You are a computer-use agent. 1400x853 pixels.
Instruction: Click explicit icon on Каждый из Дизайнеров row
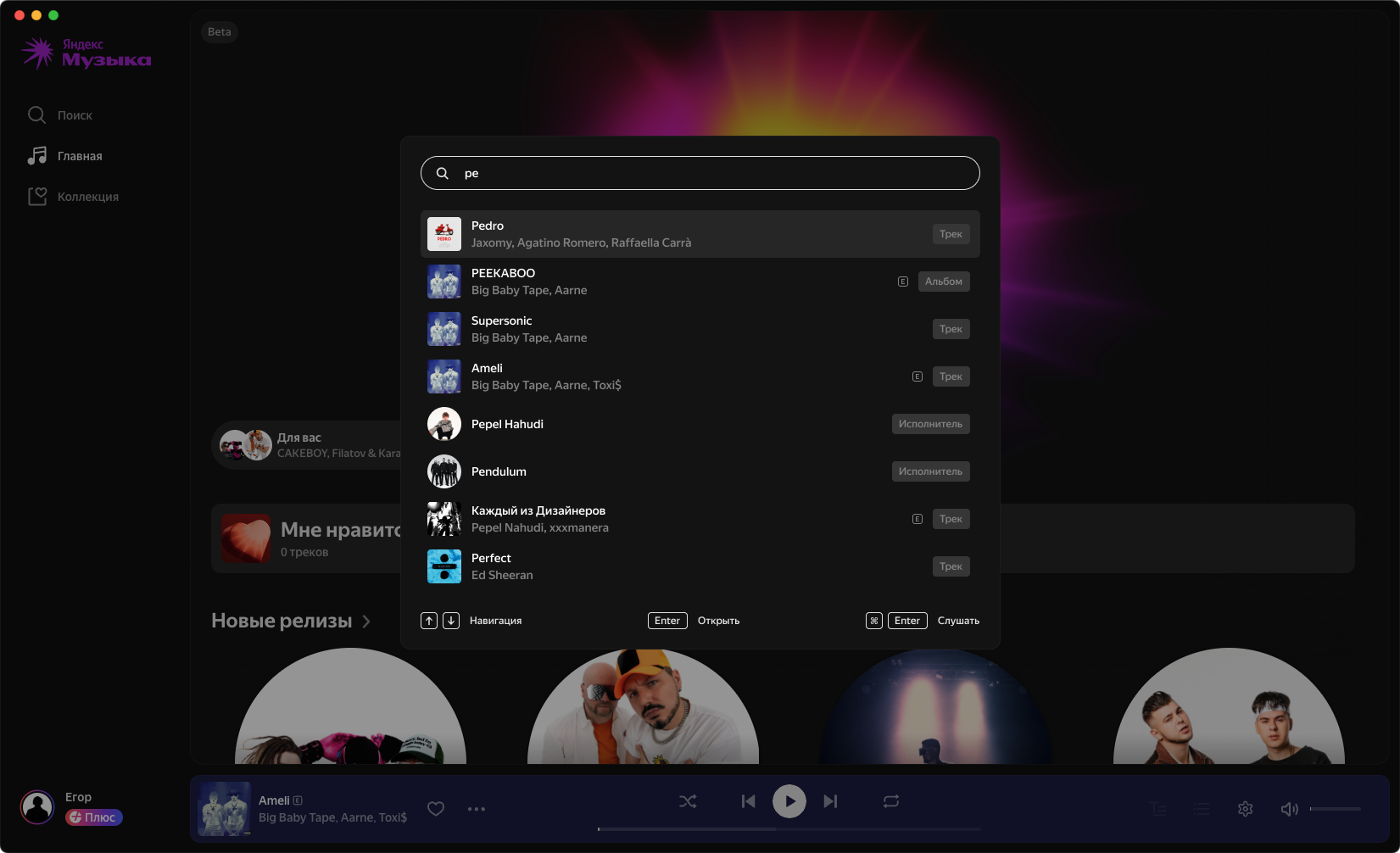coord(918,519)
